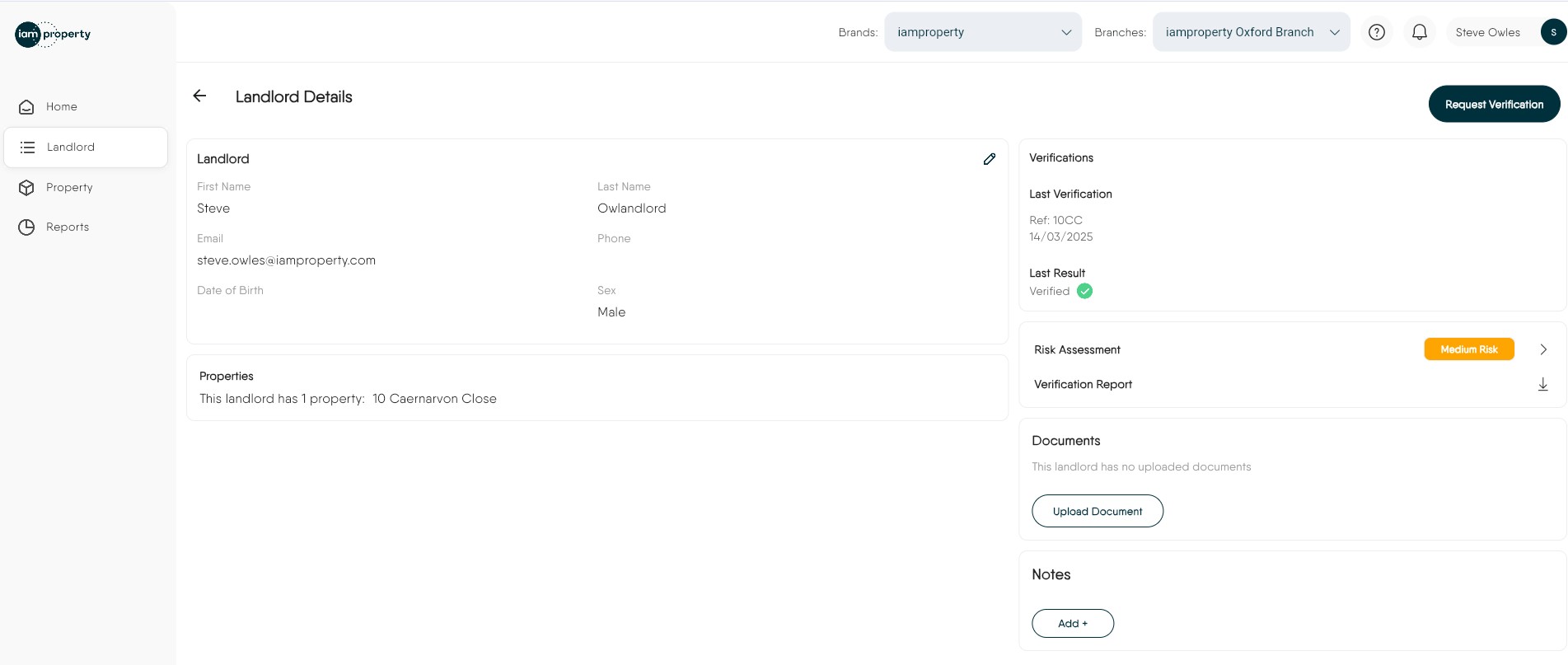The width and height of the screenshot is (1568, 665).
Task: Expand Risk Assessment using the chevron arrow
Action: coord(1542,349)
